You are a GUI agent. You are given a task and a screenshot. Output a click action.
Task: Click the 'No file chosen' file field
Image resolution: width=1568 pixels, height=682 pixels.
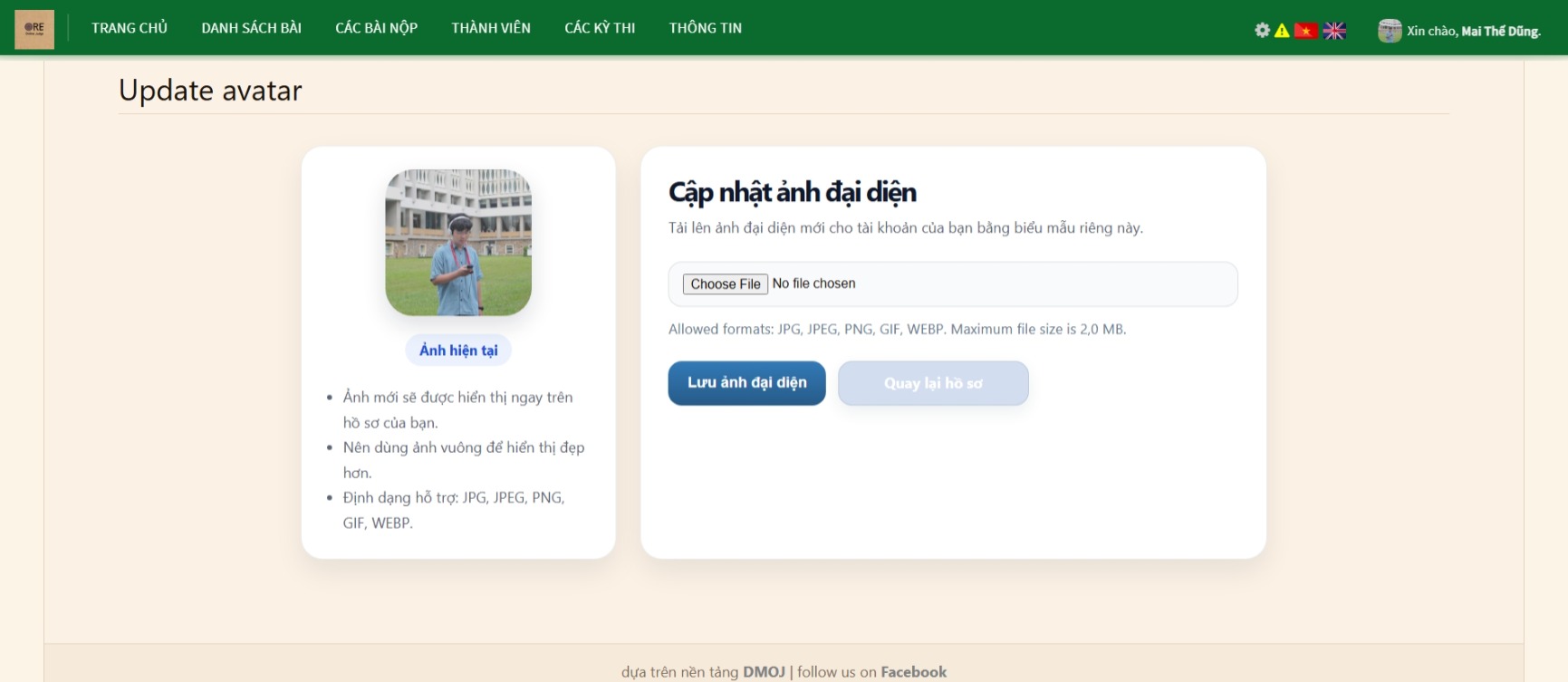click(x=813, y=283)
